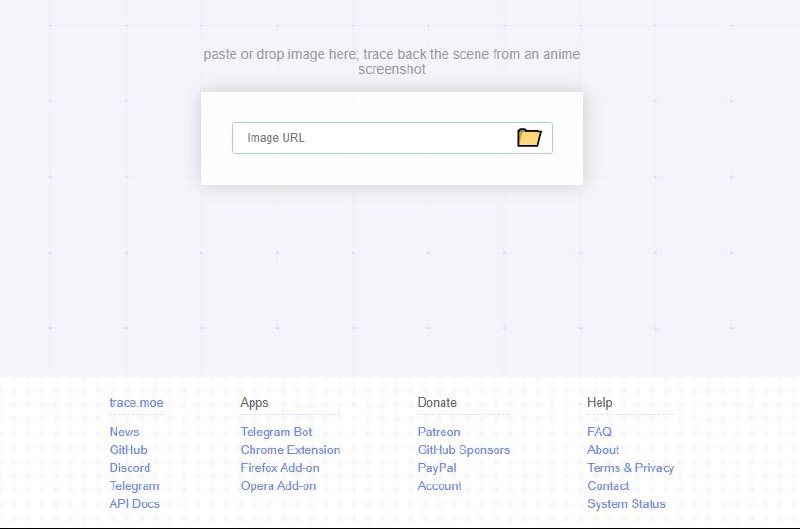This screenshot has height=529, width=800.
Task: Open the FAQ page
Action: pyautogui.click(x=599, y=432)
